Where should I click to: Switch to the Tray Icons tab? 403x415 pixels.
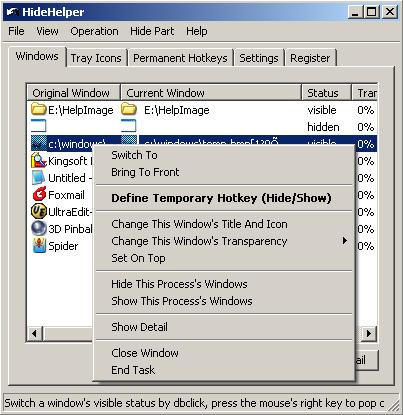(96, 58)
